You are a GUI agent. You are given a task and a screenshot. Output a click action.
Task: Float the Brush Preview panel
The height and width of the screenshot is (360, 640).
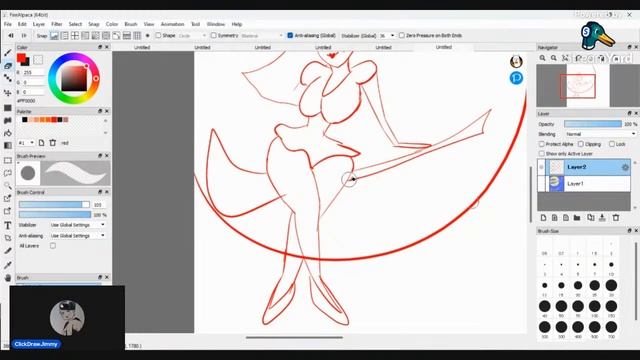tap(100, 156)
